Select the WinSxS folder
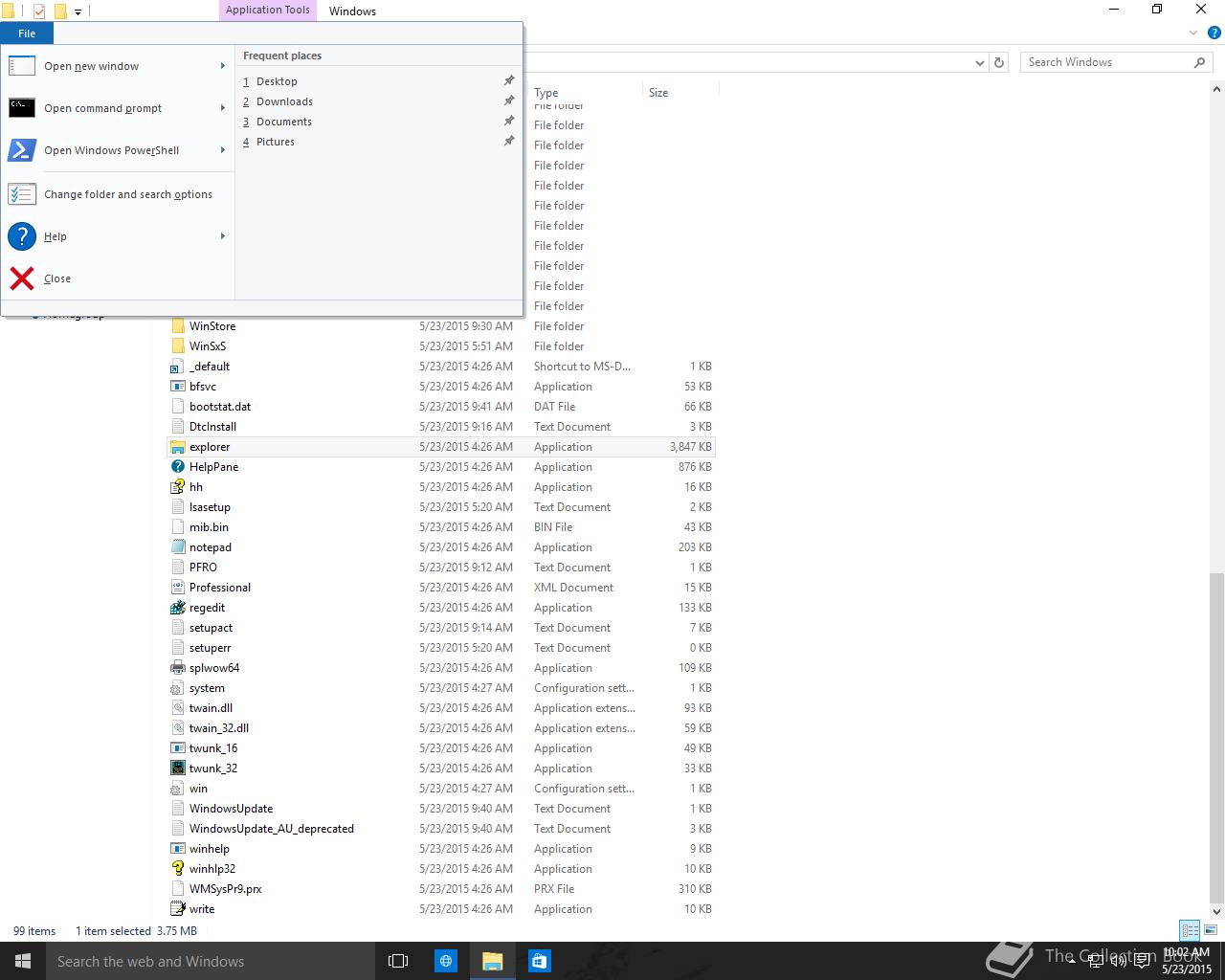Image resolution: width=1225 pixels, height=980 pixels. (x=208, y=346)
